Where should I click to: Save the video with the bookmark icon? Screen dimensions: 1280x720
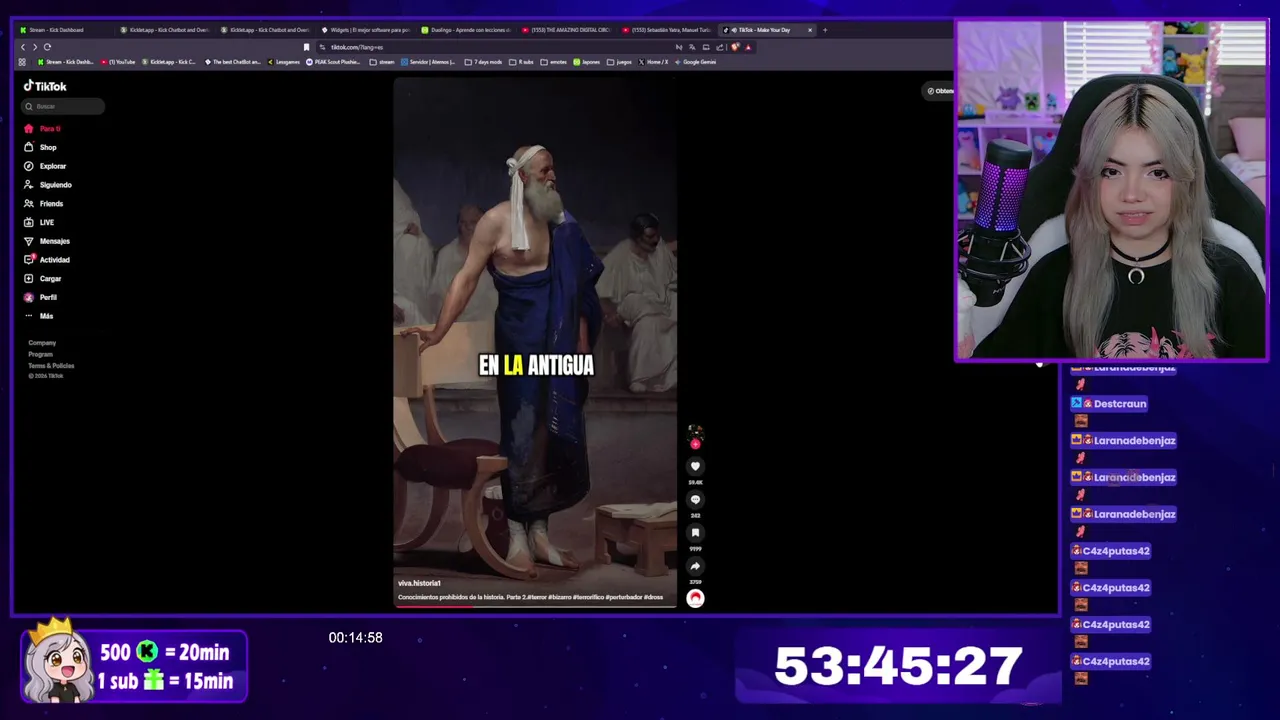(695, 533)
